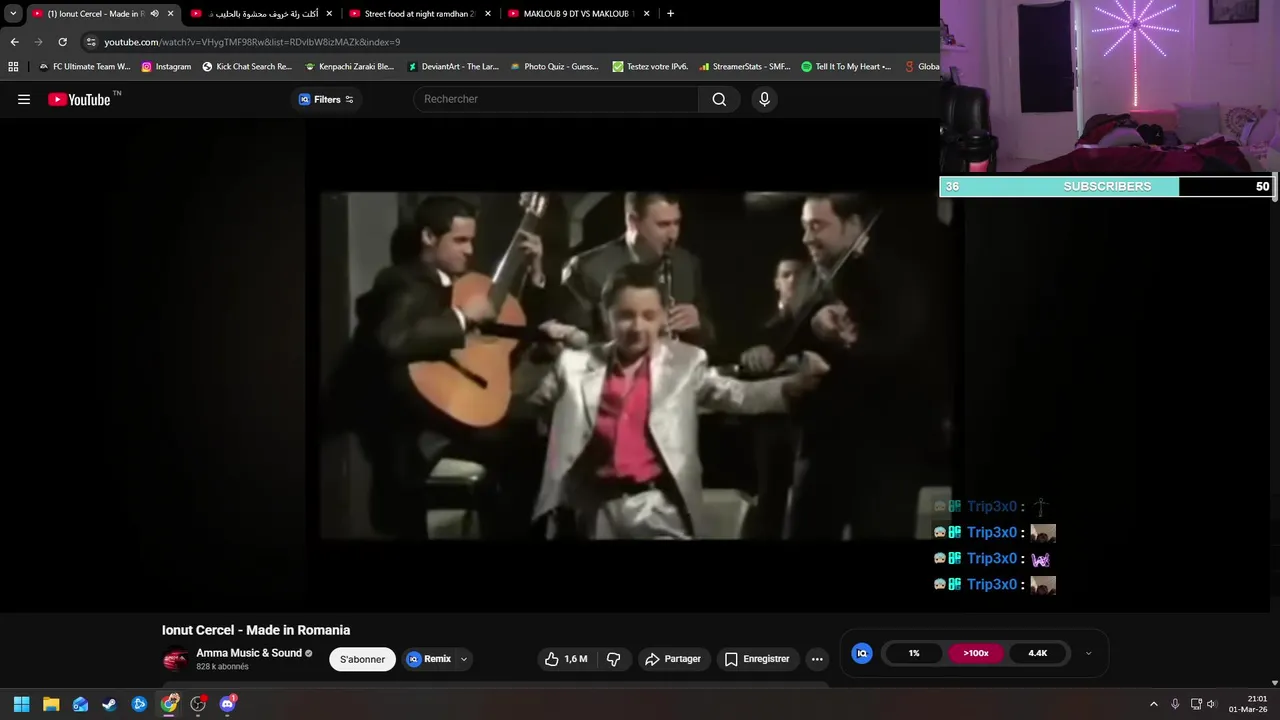Go back with the browser back arrow
This screenshot has height=720, width=1280.
click(14, 42)
